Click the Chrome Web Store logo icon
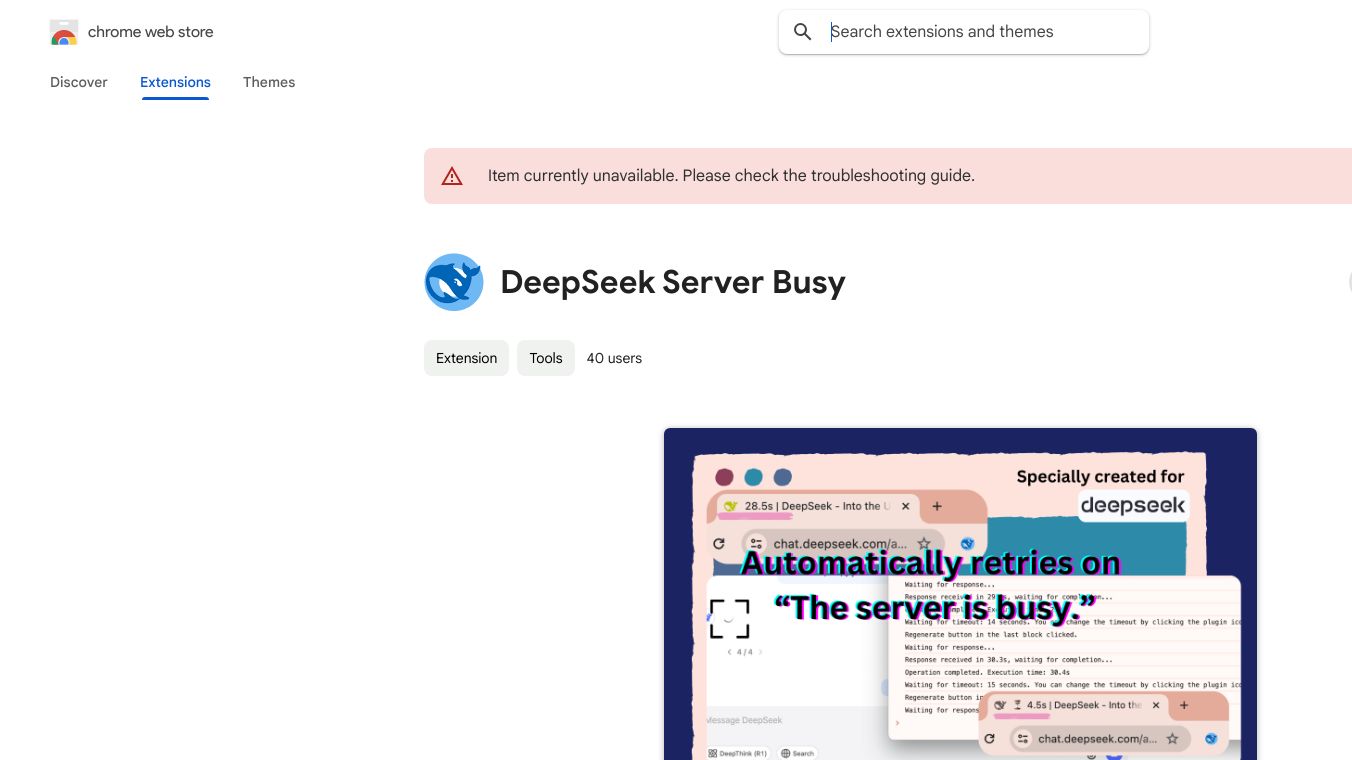The width and height of the screenshot is (1352, 760). (x=64, y=32)
